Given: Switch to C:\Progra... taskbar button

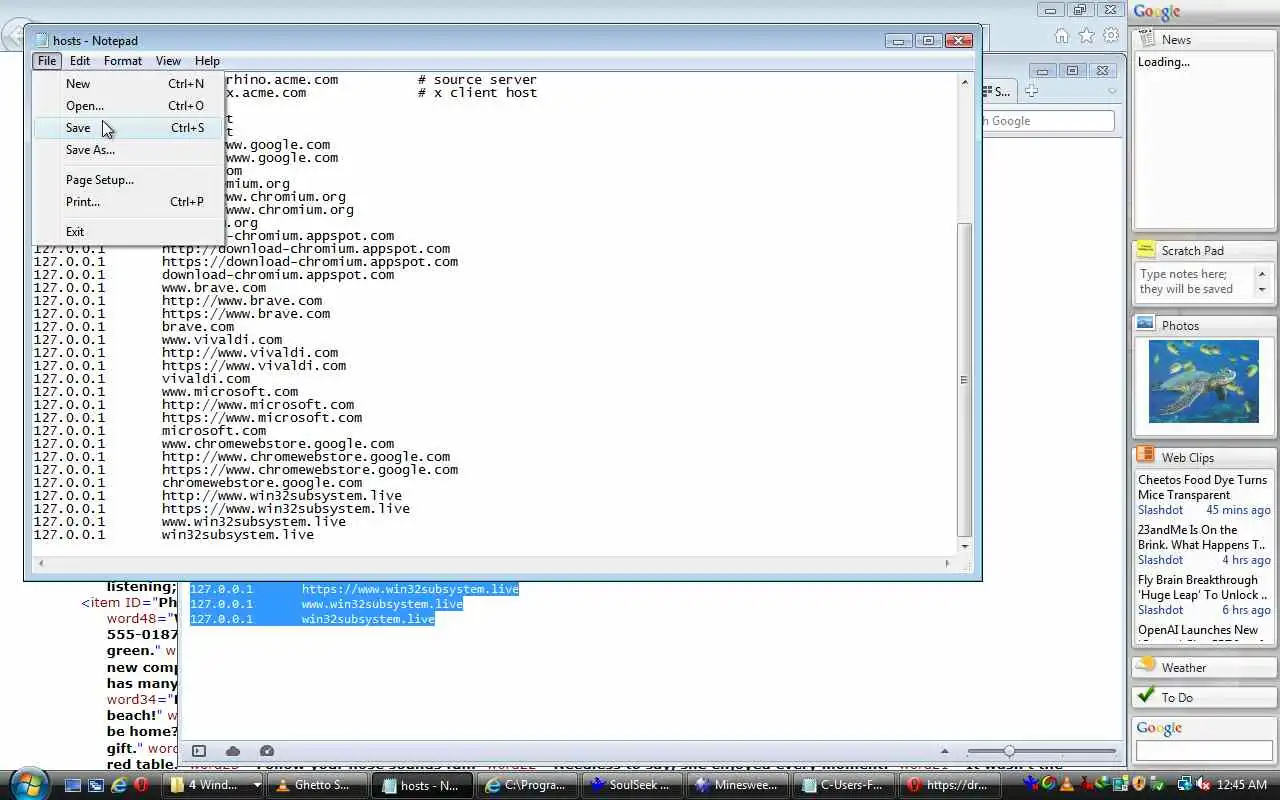Looking at the screenshot, I should 526,785.
